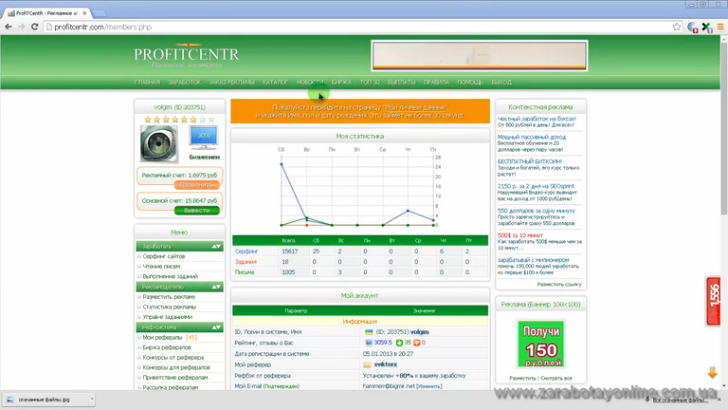Open ЗАРАБОТОК in top navigation
This screenshot has height=410, width=728.
click(x=184, y=82)
